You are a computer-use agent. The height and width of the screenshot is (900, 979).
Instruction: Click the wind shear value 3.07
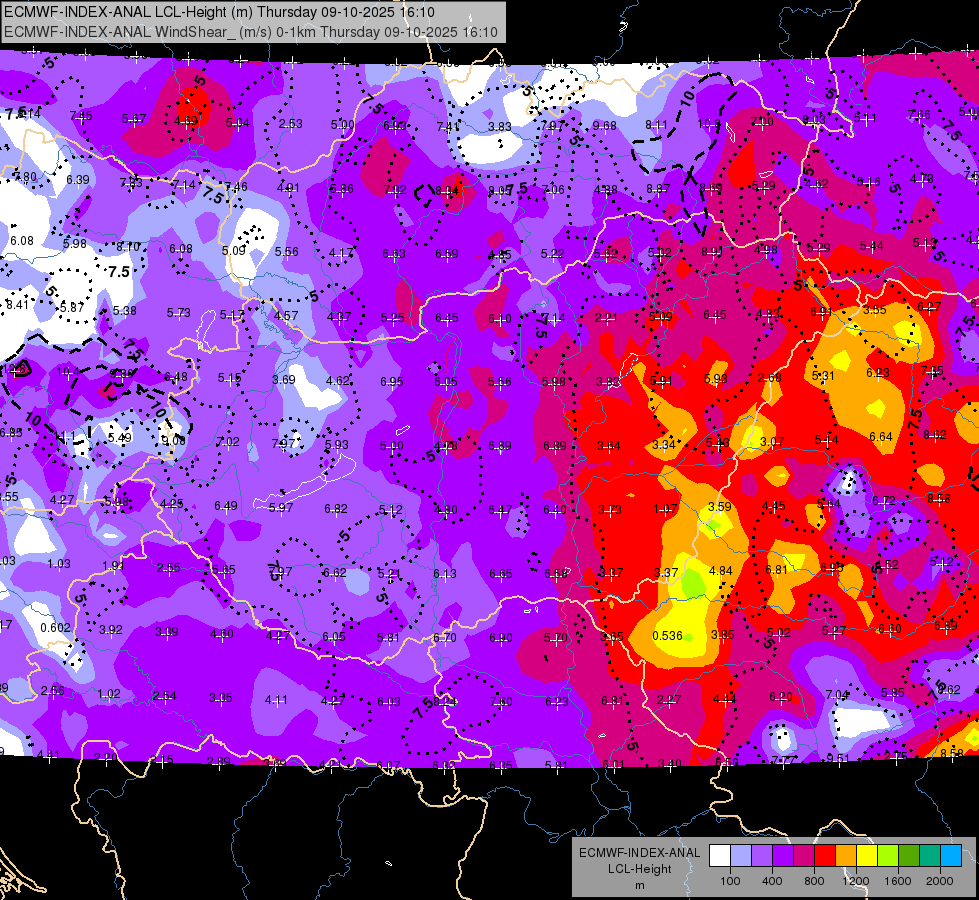coord(772,442)
